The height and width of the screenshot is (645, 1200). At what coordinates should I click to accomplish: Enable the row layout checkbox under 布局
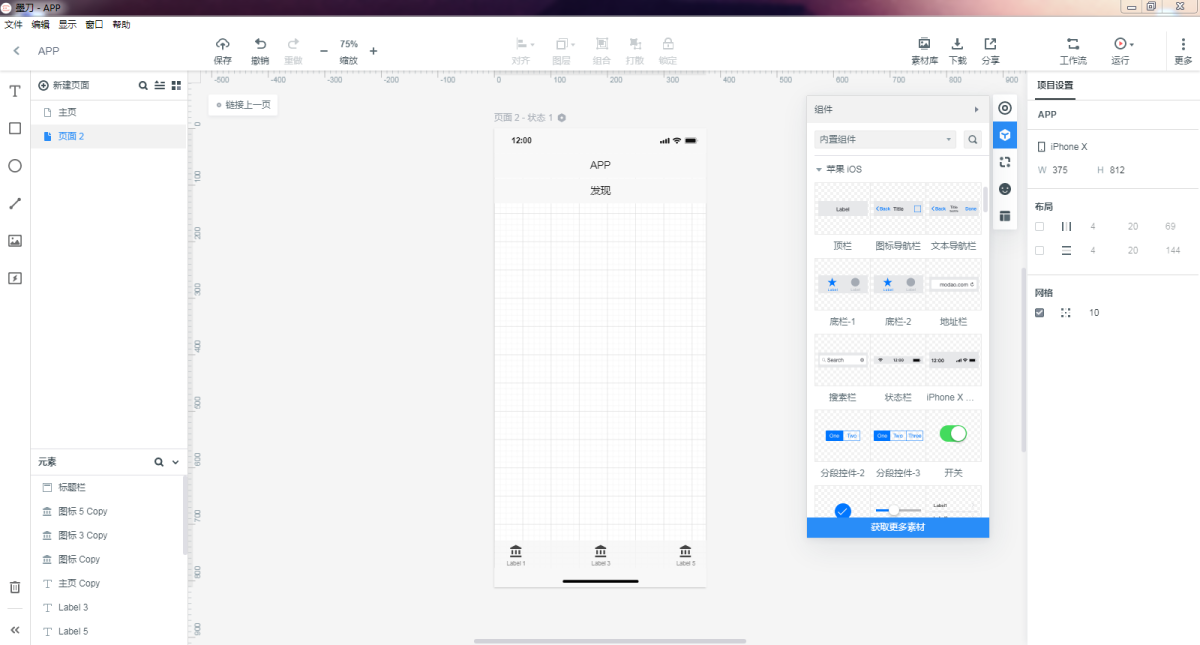tap(1040, 250)
